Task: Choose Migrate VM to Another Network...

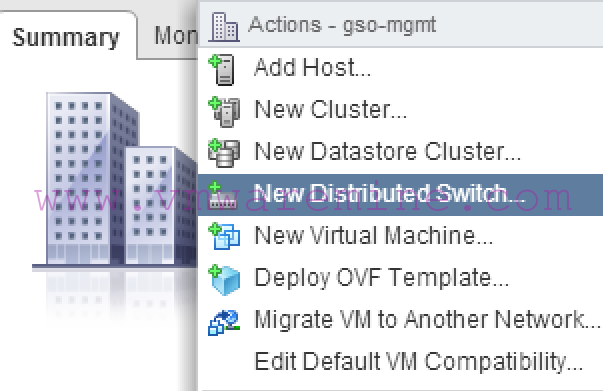Action: [400, 320]
